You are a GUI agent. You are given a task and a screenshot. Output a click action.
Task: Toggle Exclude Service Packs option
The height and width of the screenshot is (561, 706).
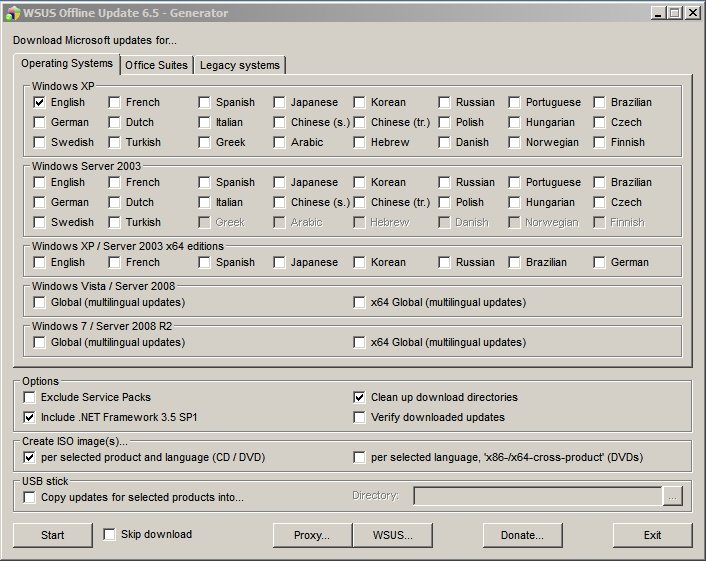coord(29,397)
